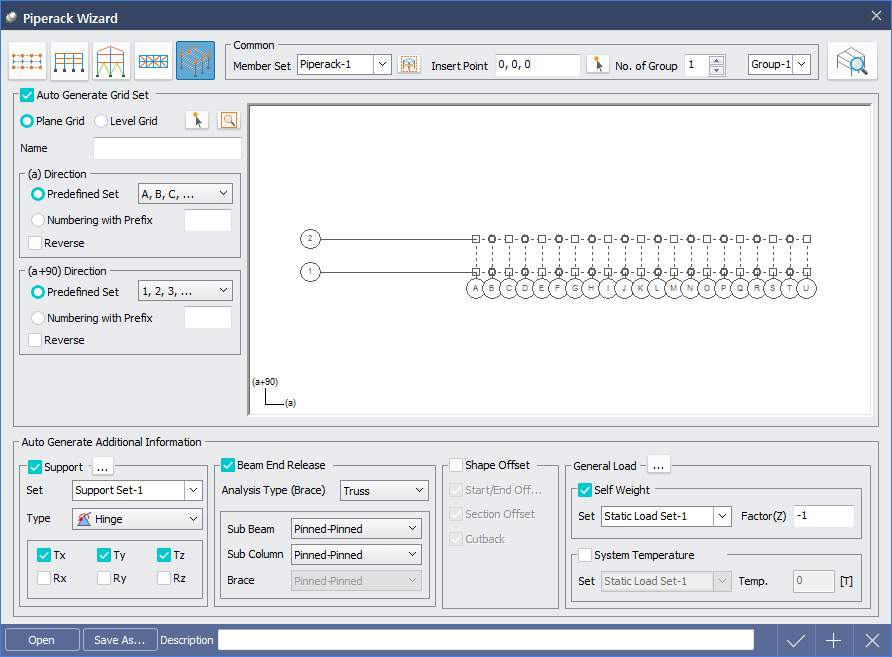Open the Member Set dropdown
The image size is (892, 657).
tap(382, 65)
